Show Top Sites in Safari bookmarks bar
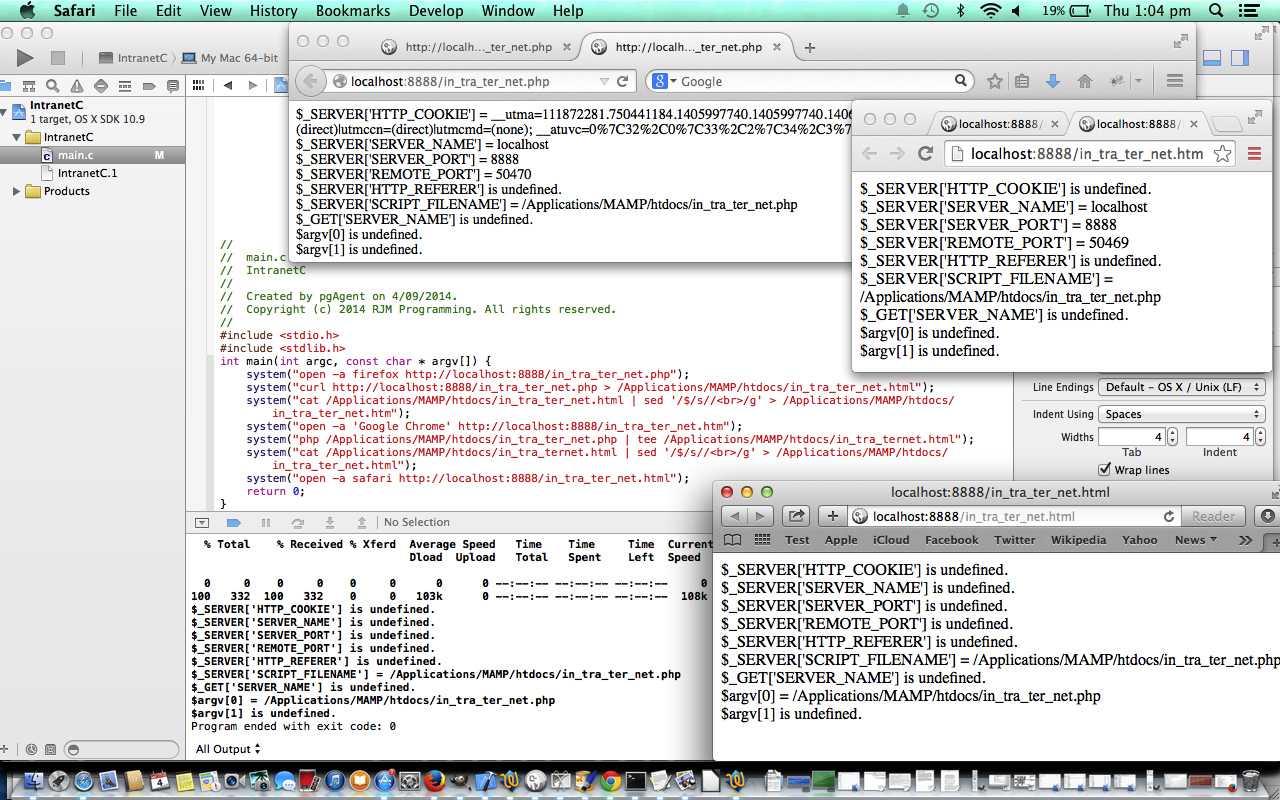This screenshot has height=800, width=1280. pos(762,540)
